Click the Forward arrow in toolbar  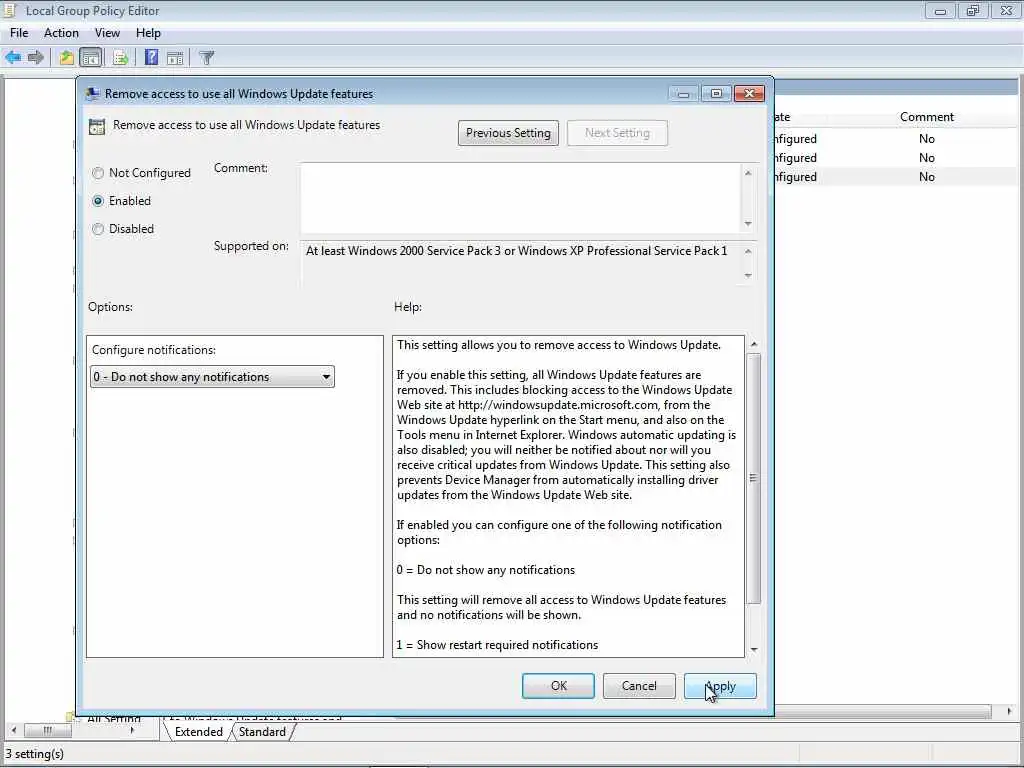pos(36,57)
